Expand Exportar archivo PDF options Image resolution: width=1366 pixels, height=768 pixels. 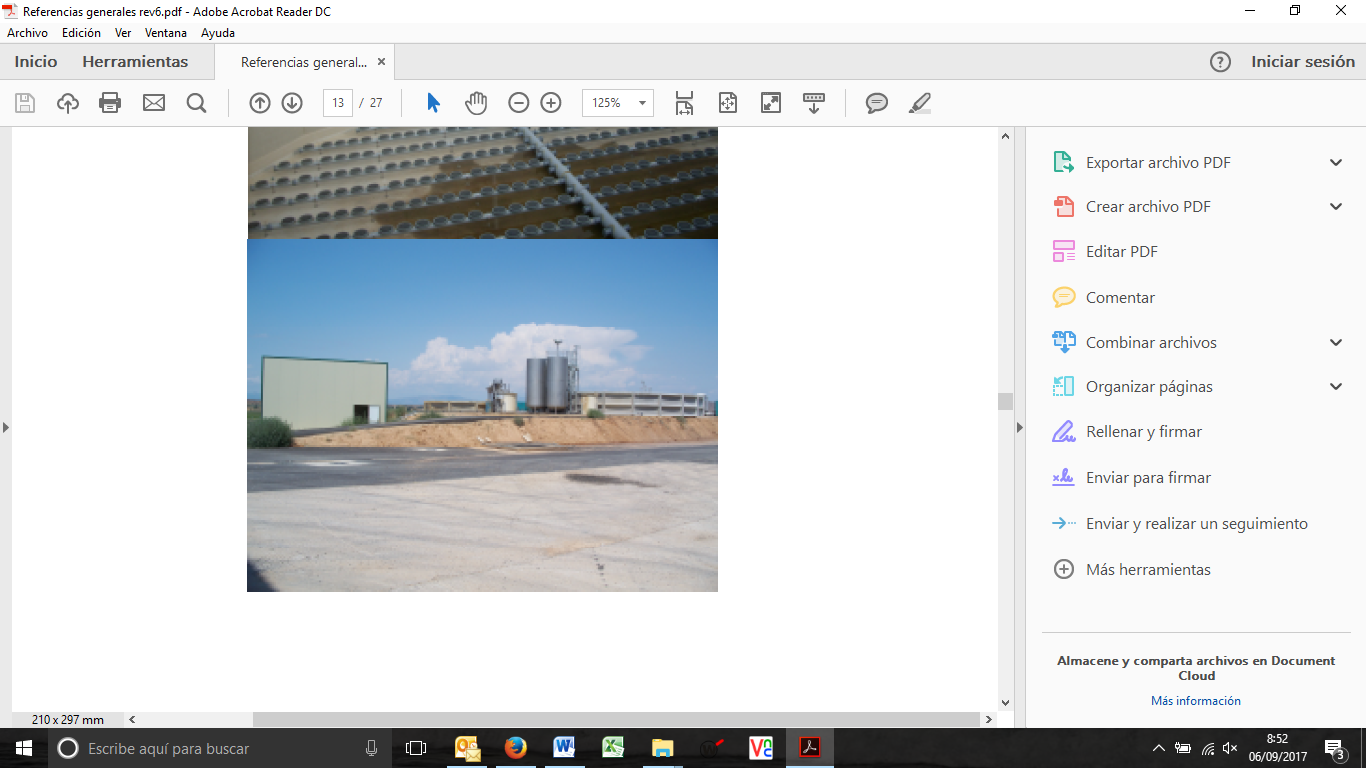point(1336,163)
